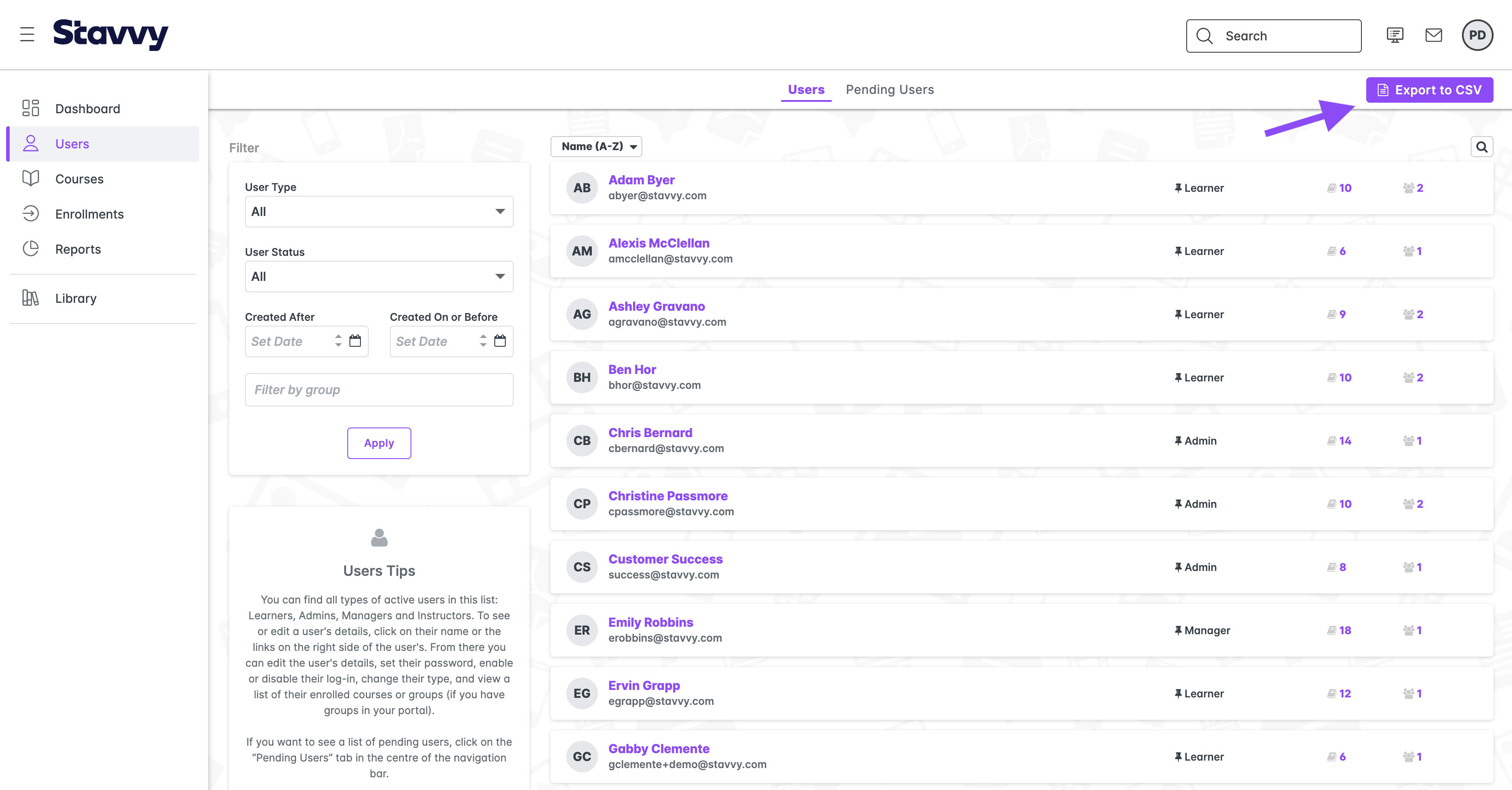Open Ben Hor's user profile link
1512x790 pixels.
pos(632,370)
